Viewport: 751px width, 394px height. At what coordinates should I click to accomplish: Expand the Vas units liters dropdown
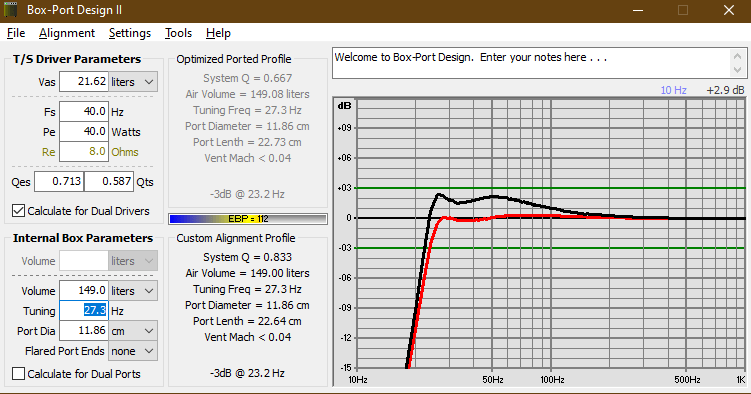(149, 82)
